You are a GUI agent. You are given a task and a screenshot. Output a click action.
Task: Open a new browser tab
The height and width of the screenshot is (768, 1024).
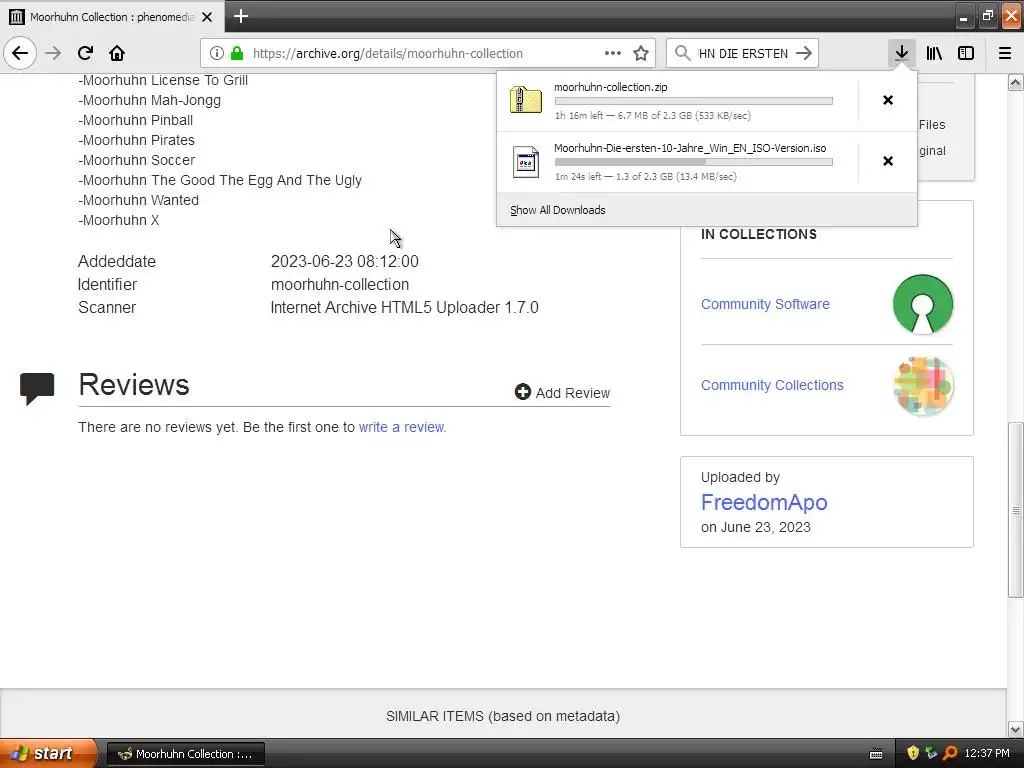(241, 16)
